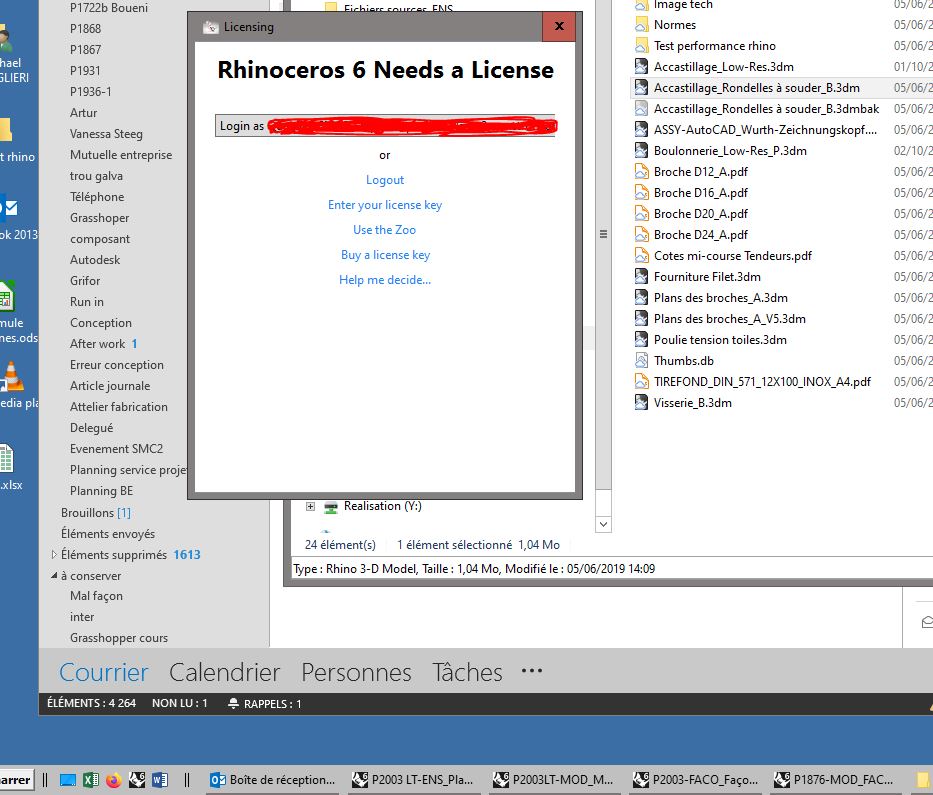The width and height of the screenshot is (933, 795).
Task: Switch to Tâches in Outlook
Action: (467, 672)
